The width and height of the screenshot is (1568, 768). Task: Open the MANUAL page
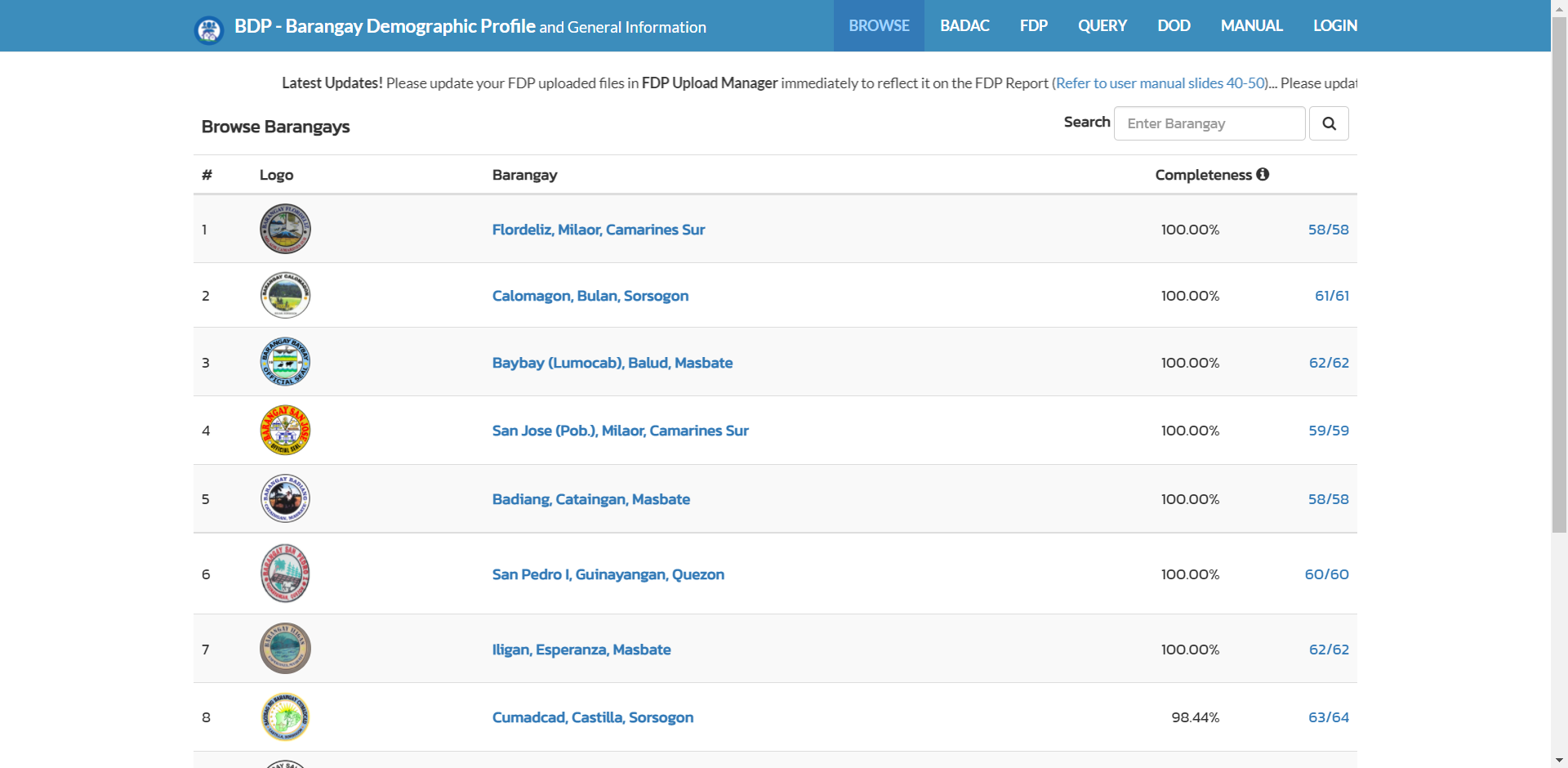click(x=1251, y=25)
